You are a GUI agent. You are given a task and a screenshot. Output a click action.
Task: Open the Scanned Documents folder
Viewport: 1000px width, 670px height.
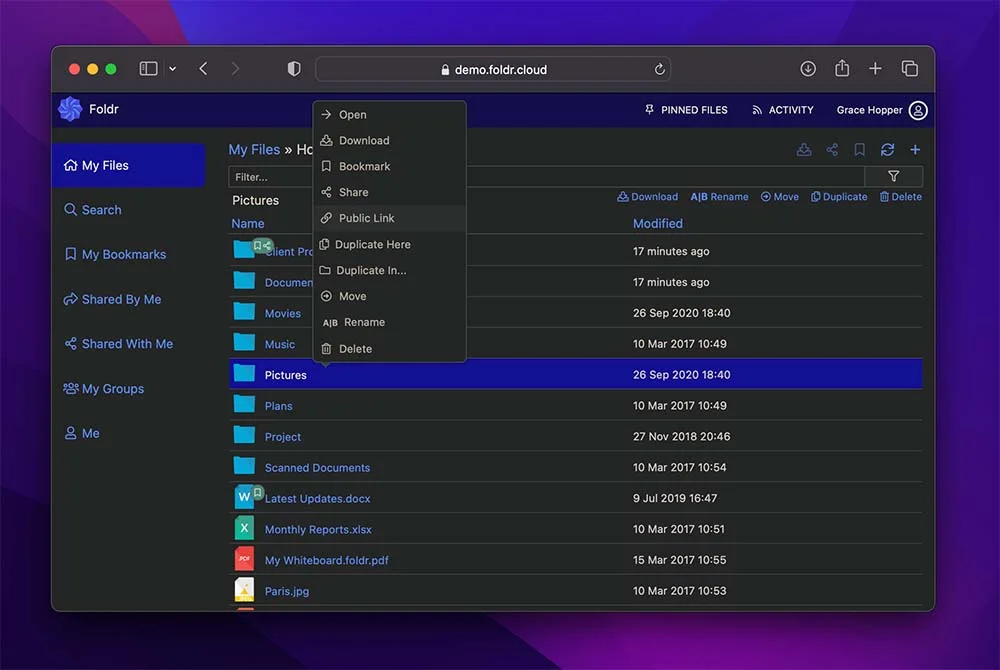tap(317, 468)
